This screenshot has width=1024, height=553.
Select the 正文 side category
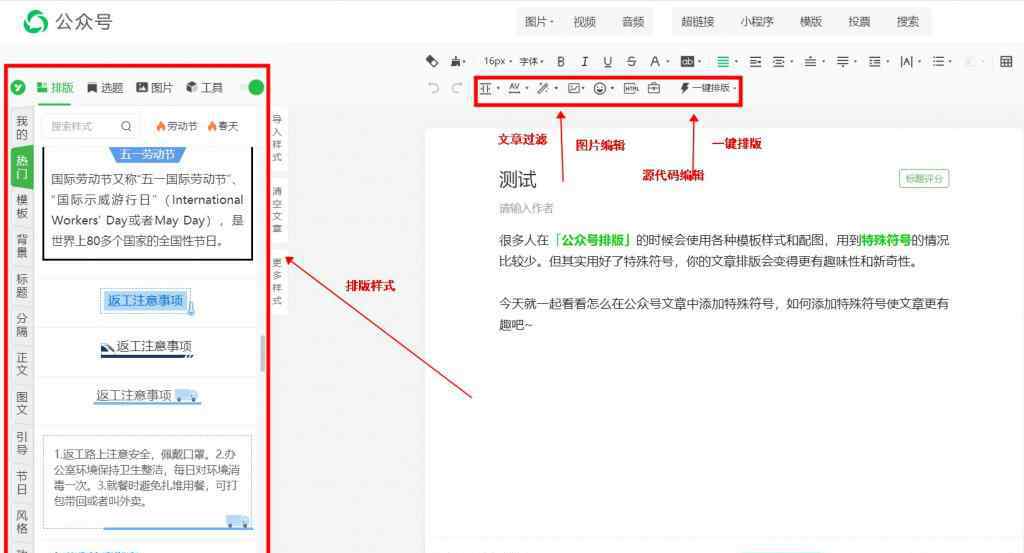coord(22,364)
